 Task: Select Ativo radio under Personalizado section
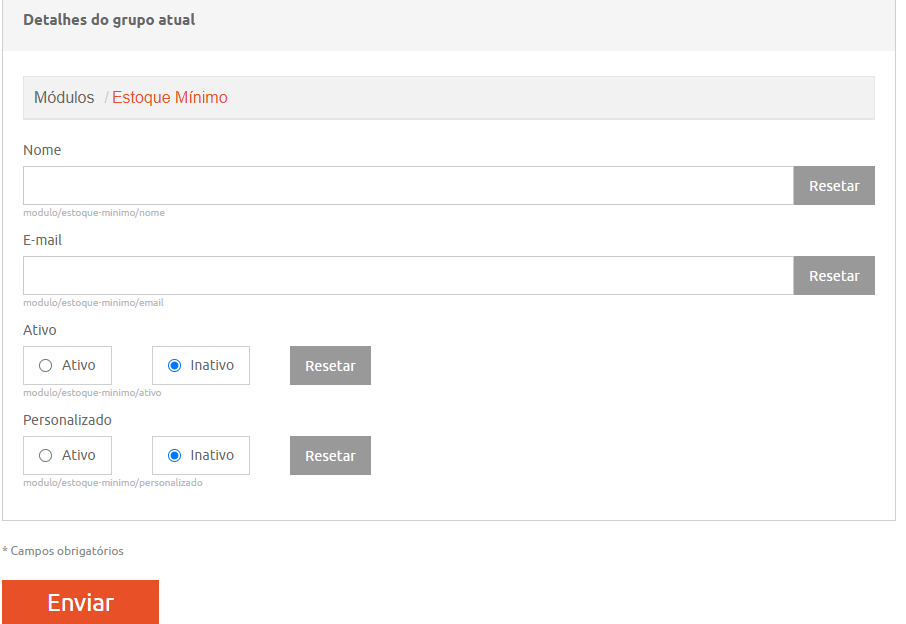click(x=46, y=456)
